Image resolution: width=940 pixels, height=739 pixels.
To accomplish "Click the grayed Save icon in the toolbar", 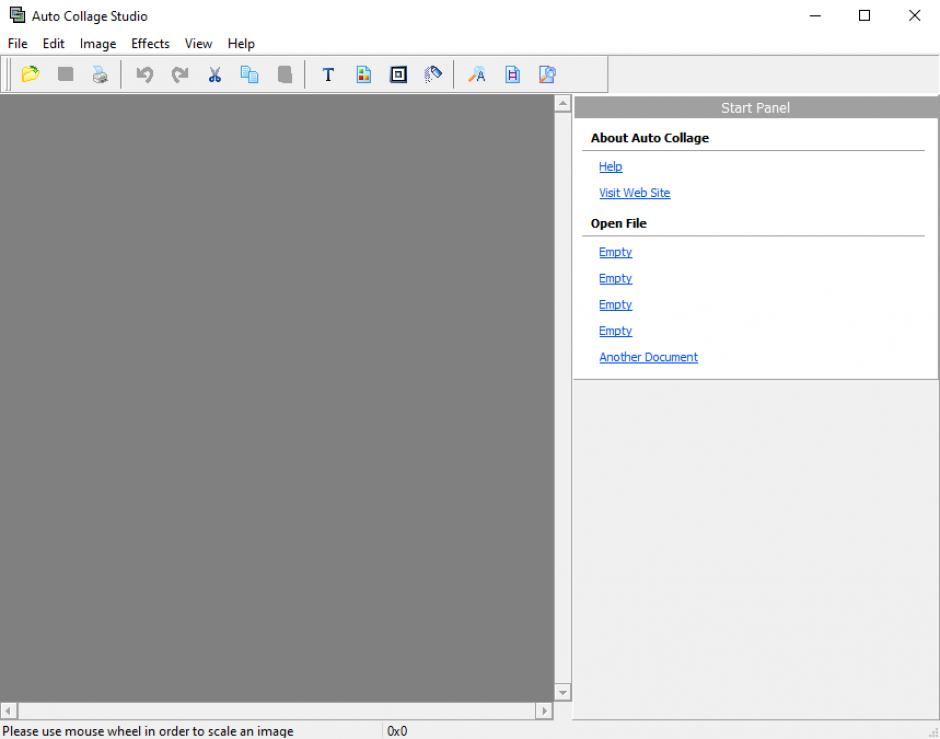I will click(x=65, y=74).
